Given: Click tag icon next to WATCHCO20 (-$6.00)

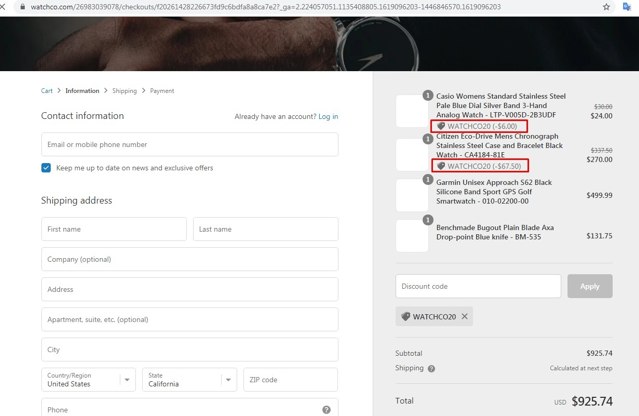Looking at the screenshot, I should tap(441, 126).
